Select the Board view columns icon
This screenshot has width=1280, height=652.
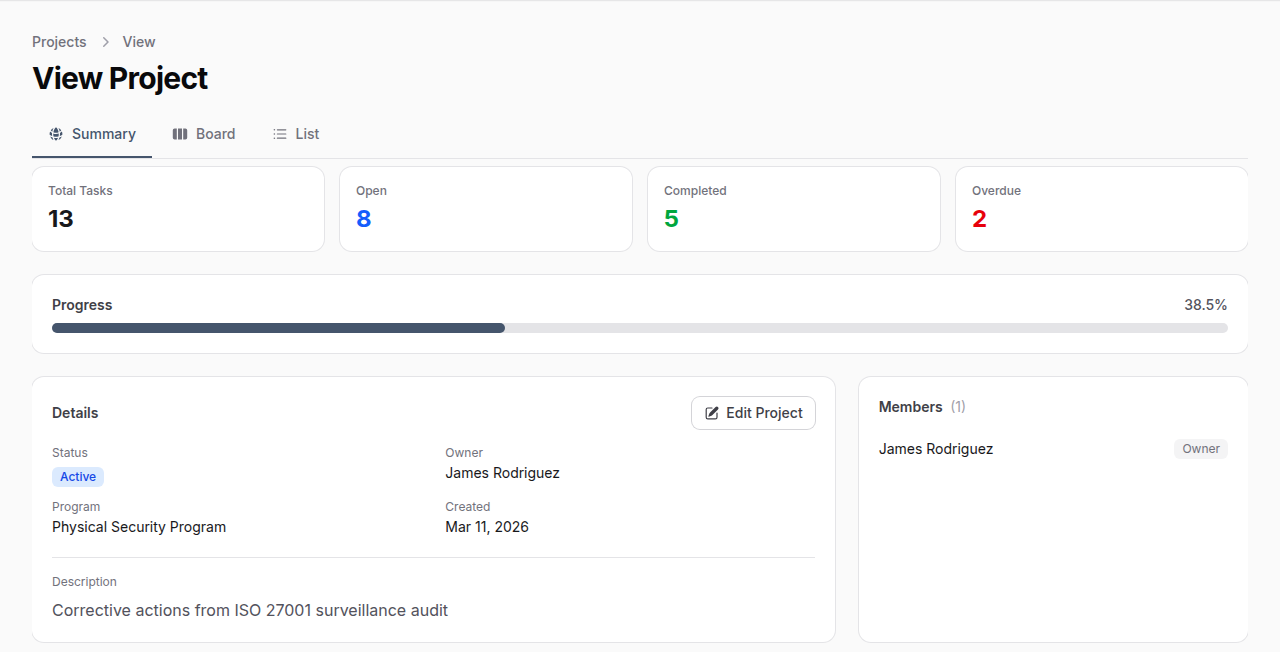180,133
